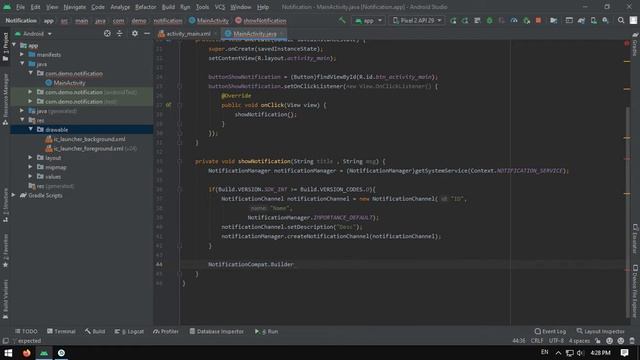Expand the layout folder
This screenshot has width=640, height=360.
tap(31, 158)
